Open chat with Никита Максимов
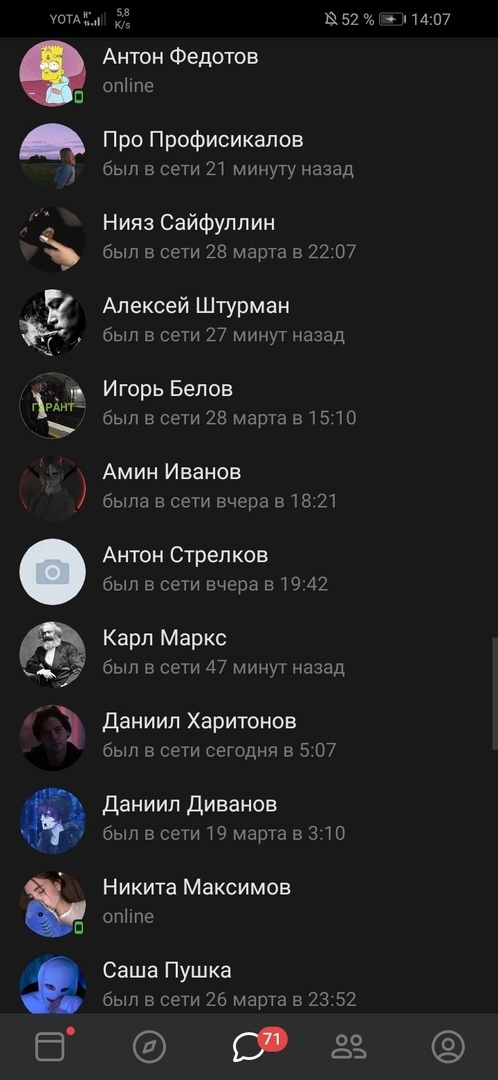Screen dimensions: 498x1080 point(249,902)
